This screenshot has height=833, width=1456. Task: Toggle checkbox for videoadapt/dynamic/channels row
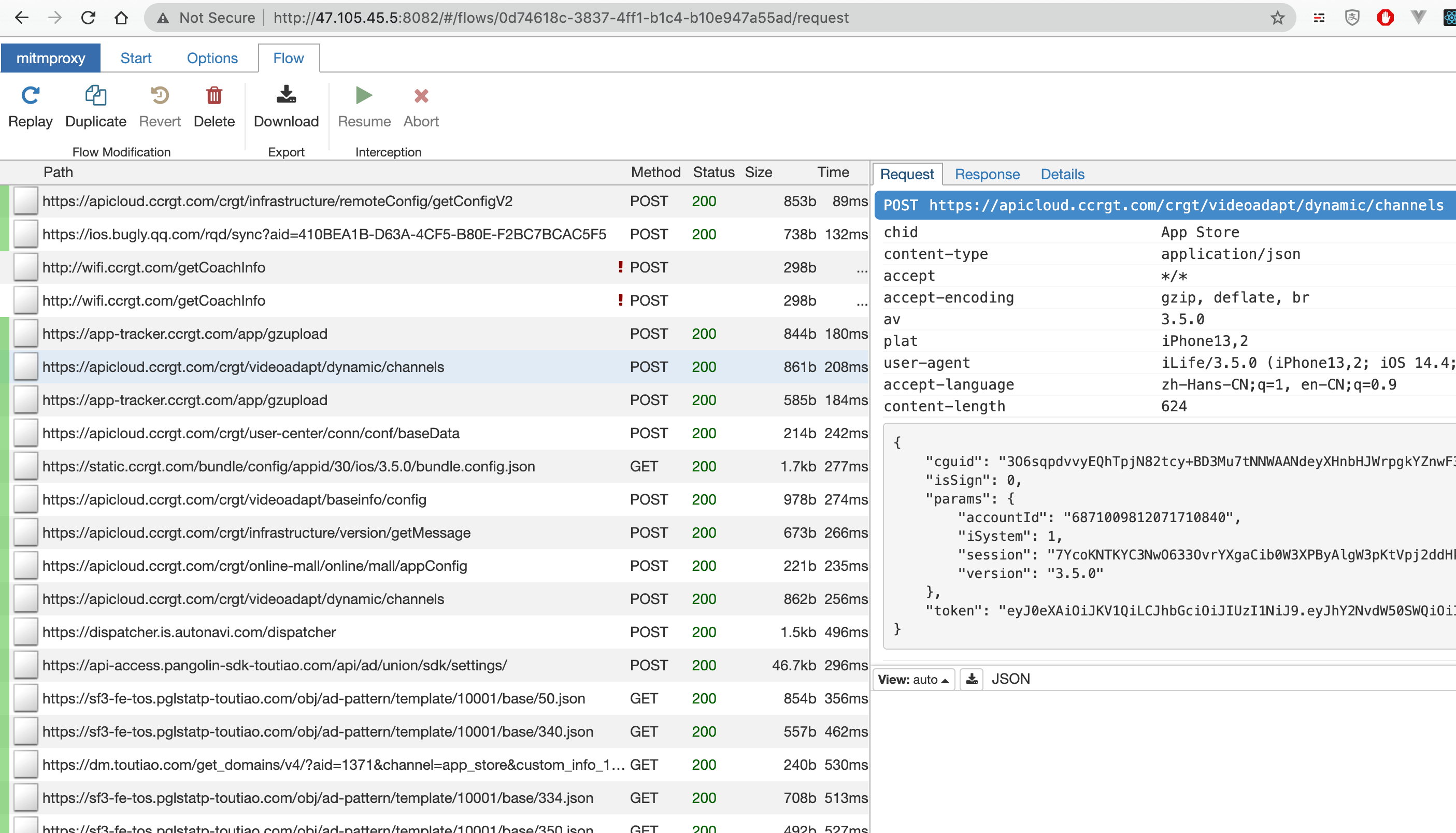[25, 366]
